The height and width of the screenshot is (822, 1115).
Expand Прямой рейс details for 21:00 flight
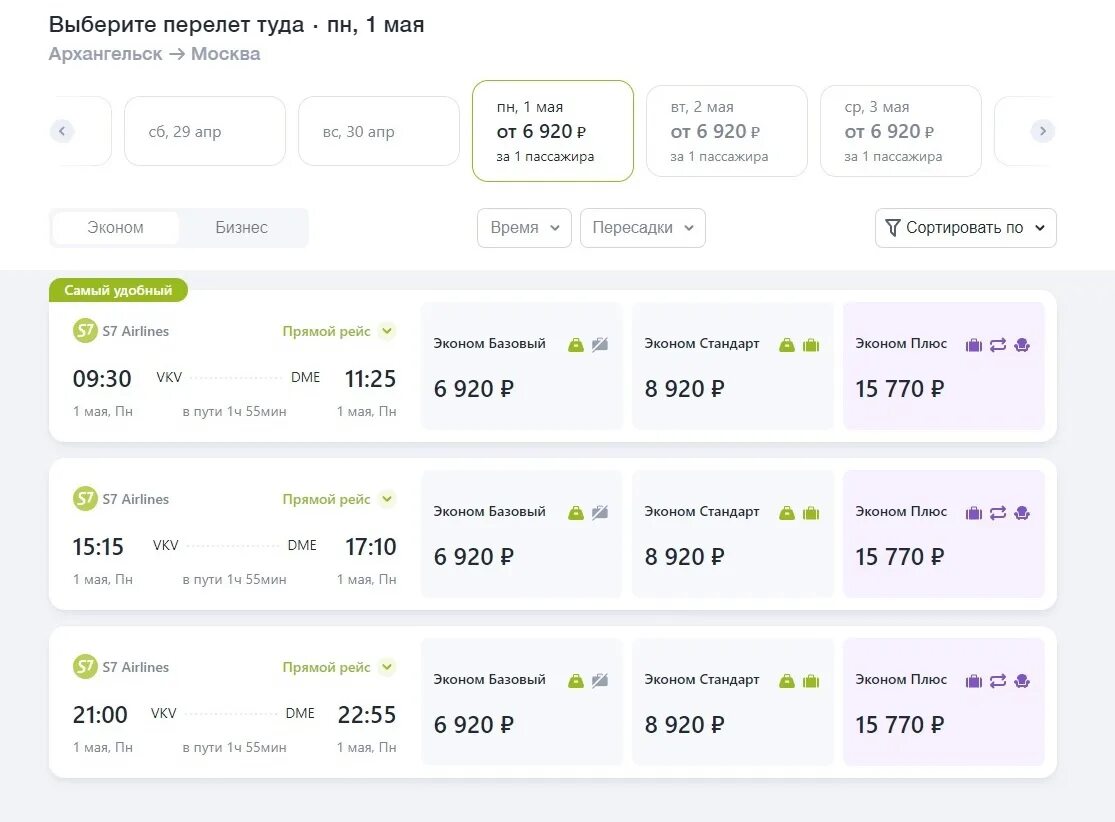(x=387, y=667)
